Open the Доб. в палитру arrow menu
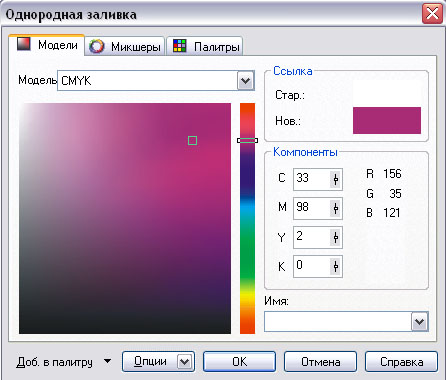 107,361
